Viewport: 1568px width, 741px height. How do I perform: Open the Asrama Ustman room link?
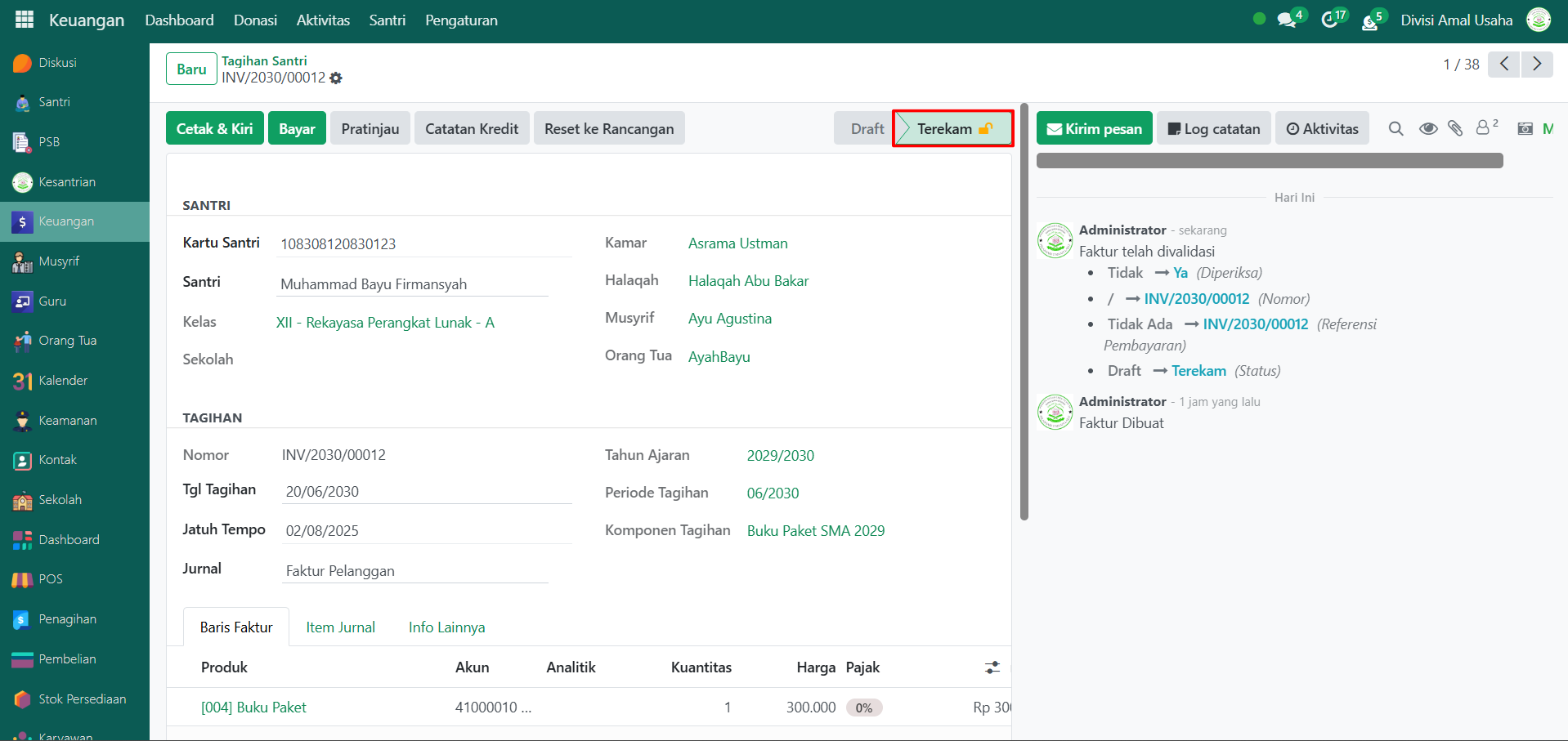click(737, 243)
